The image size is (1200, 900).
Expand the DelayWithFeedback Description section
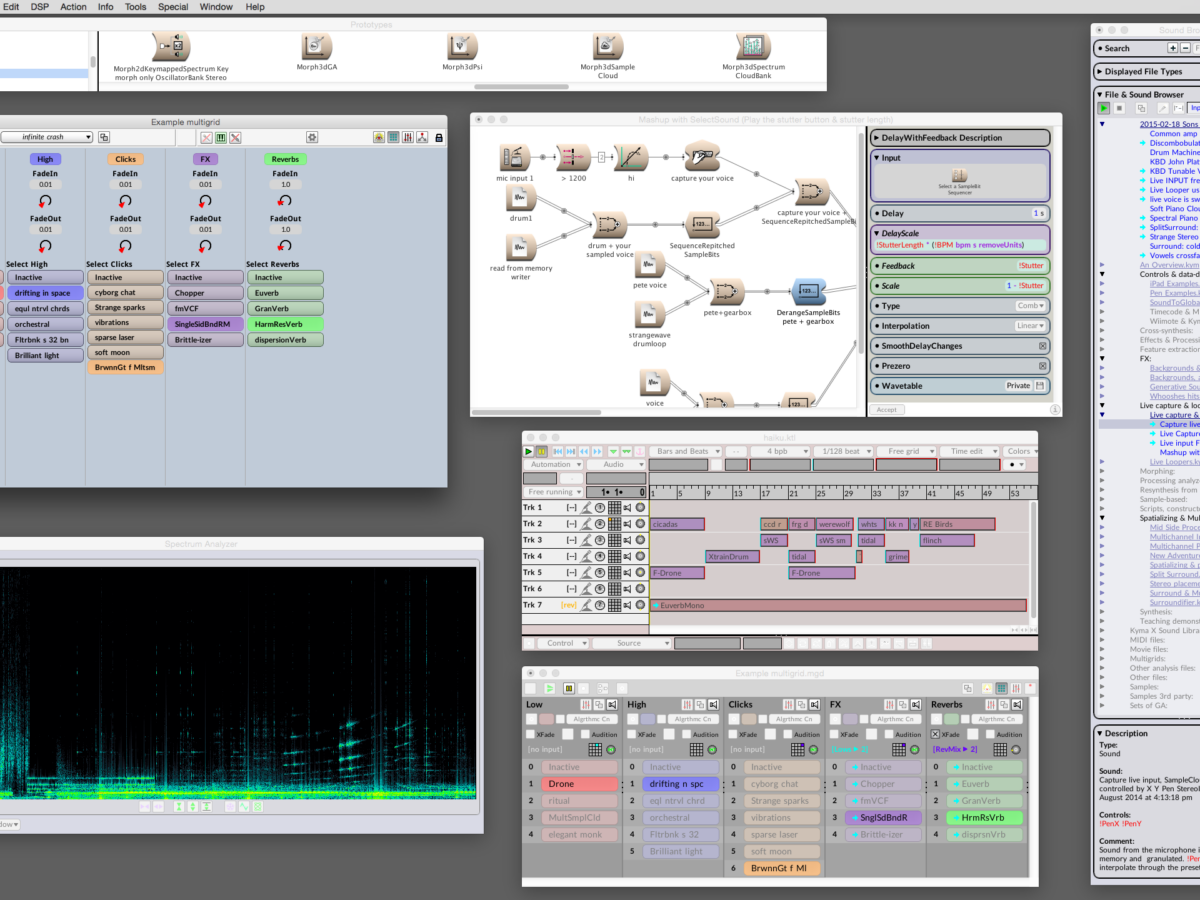tap(877, 138)
